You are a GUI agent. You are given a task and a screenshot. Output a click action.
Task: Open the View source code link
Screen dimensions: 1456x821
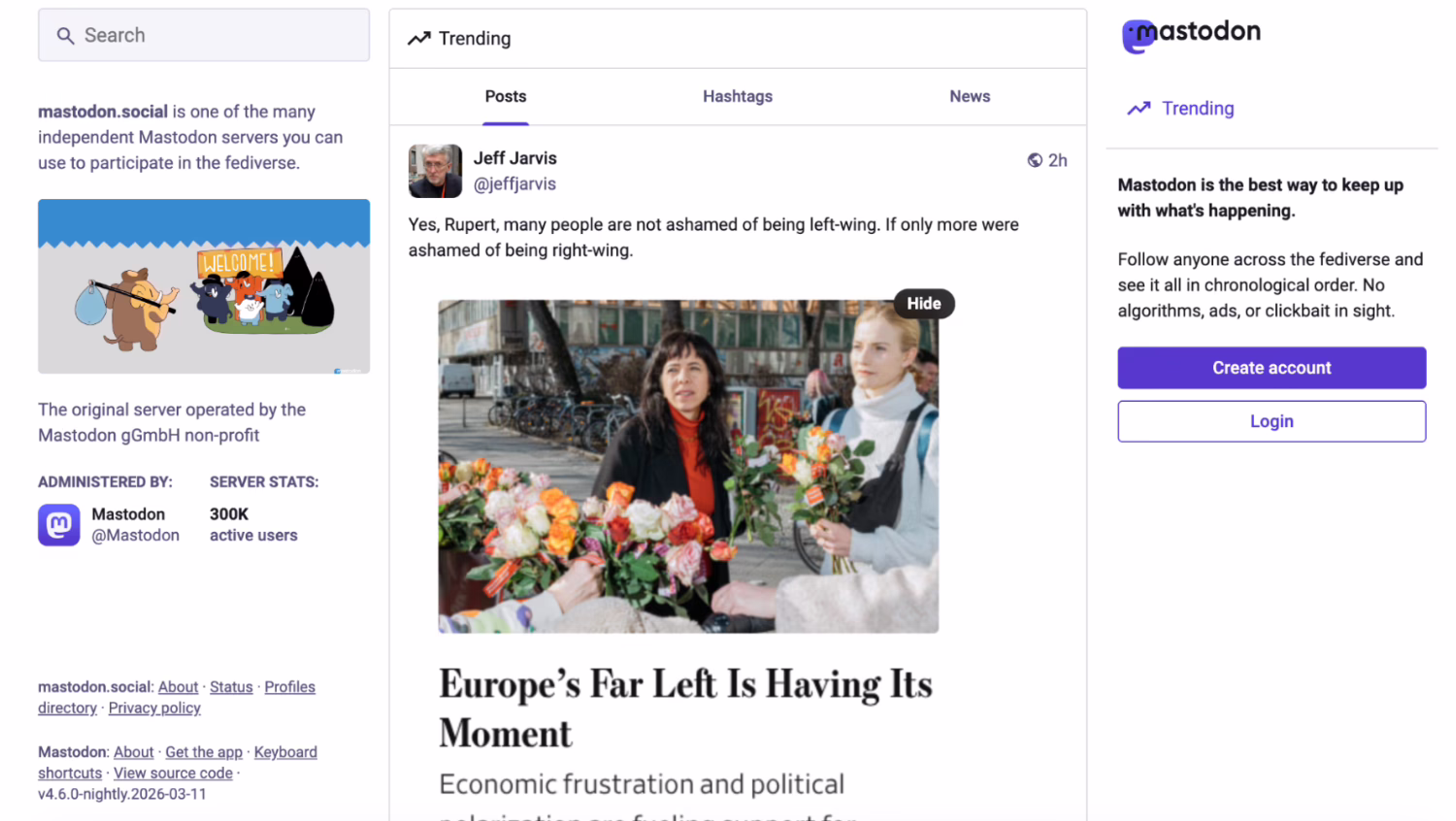click(173, 772)
